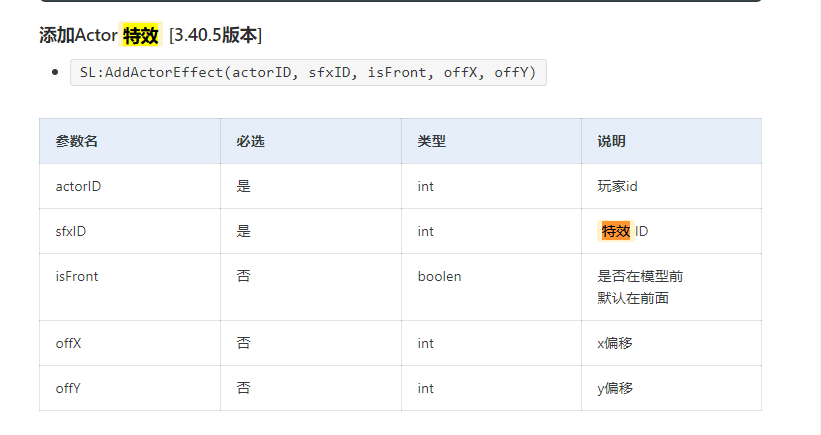
Task: Click the [3.40.5版本] version text in heading
Action: [216, 36]
